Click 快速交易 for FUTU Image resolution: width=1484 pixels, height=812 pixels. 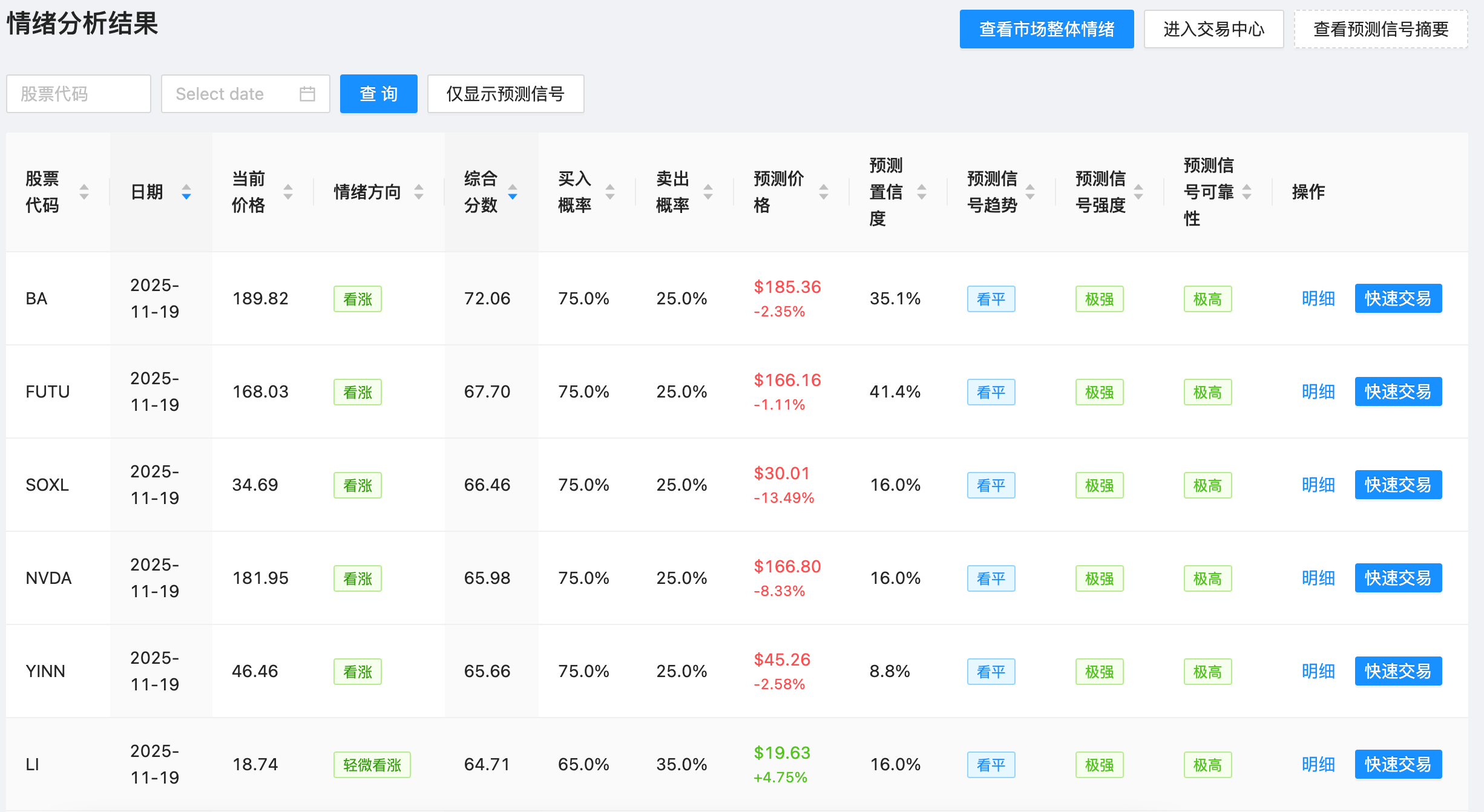[x=1399, y=391]
